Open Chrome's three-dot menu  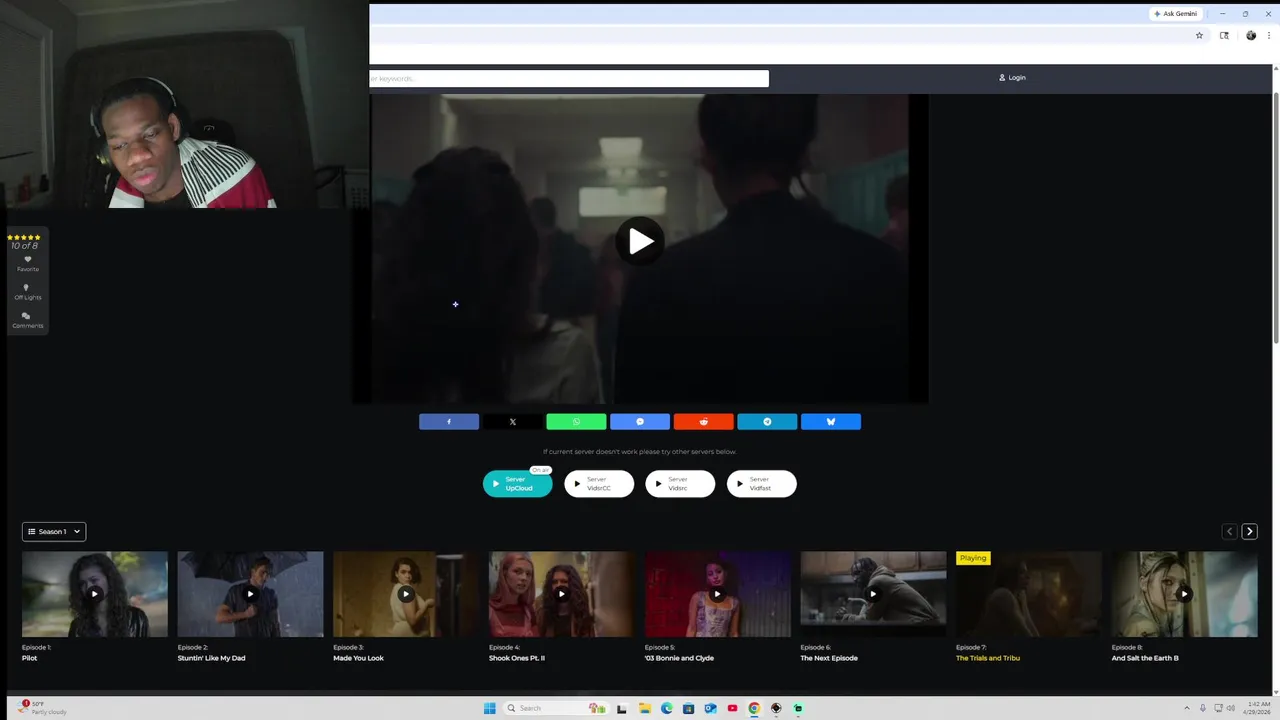point(1271,35)
